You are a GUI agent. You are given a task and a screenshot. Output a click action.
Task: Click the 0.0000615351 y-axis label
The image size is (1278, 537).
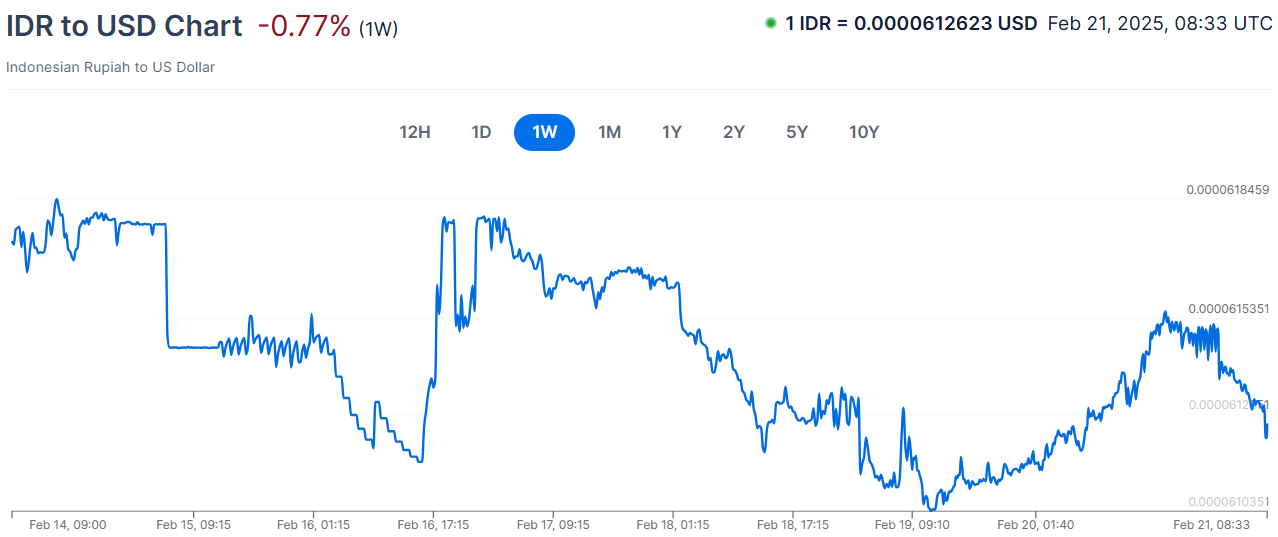point(1227,308)
